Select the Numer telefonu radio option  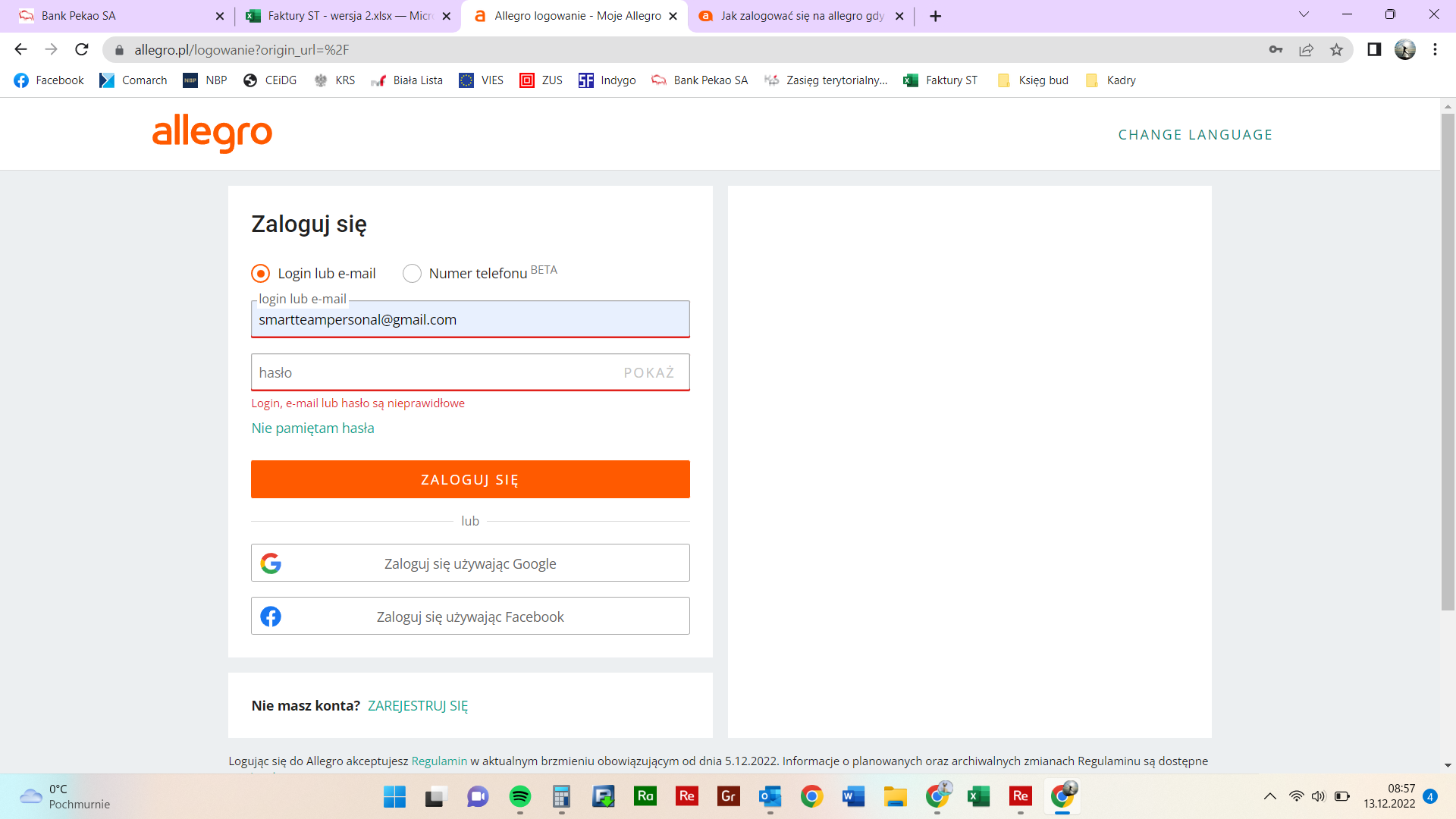pyautogui.click(x=412, y=273)
